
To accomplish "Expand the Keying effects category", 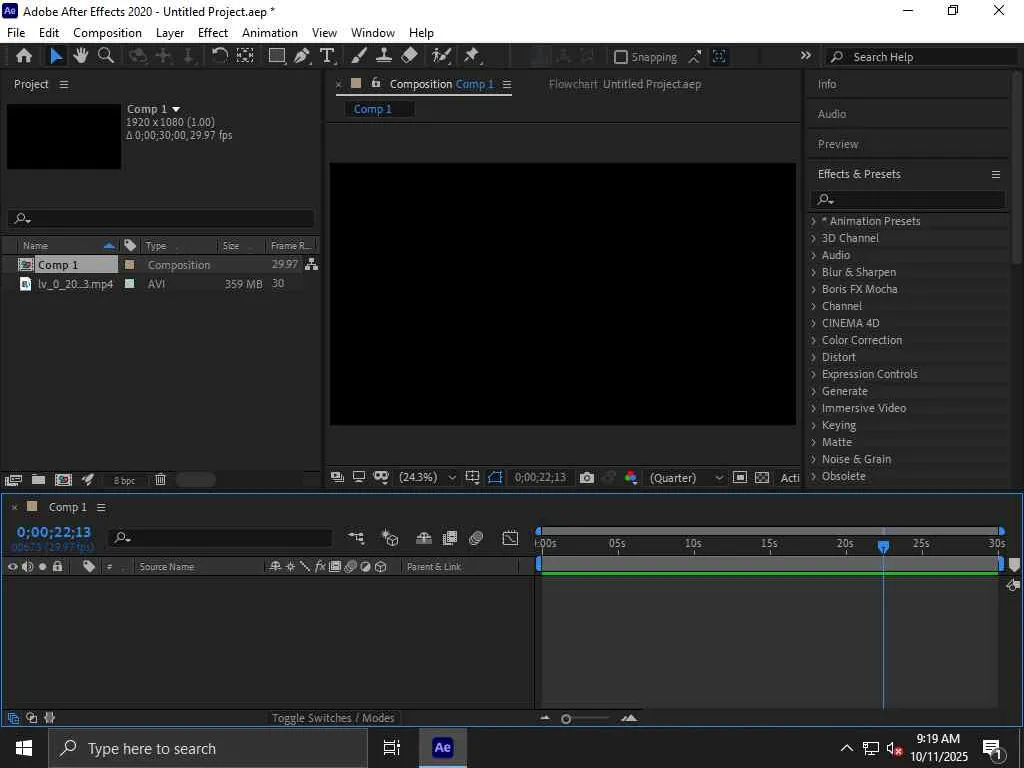I will click(814, 425).
